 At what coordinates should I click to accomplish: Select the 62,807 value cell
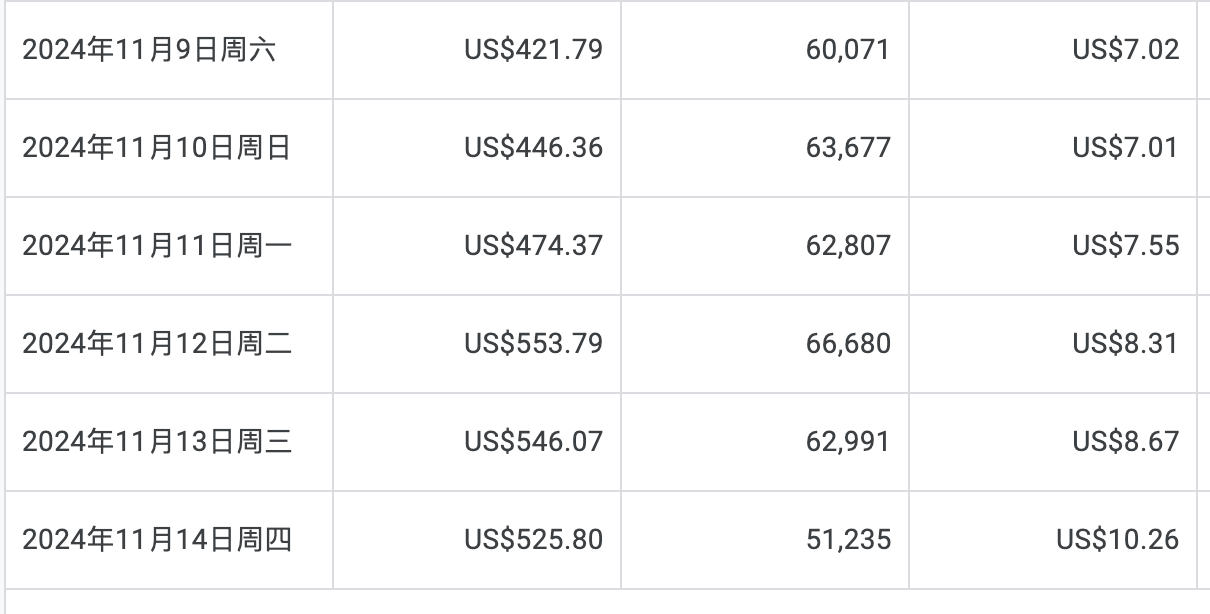click(765, 246)
